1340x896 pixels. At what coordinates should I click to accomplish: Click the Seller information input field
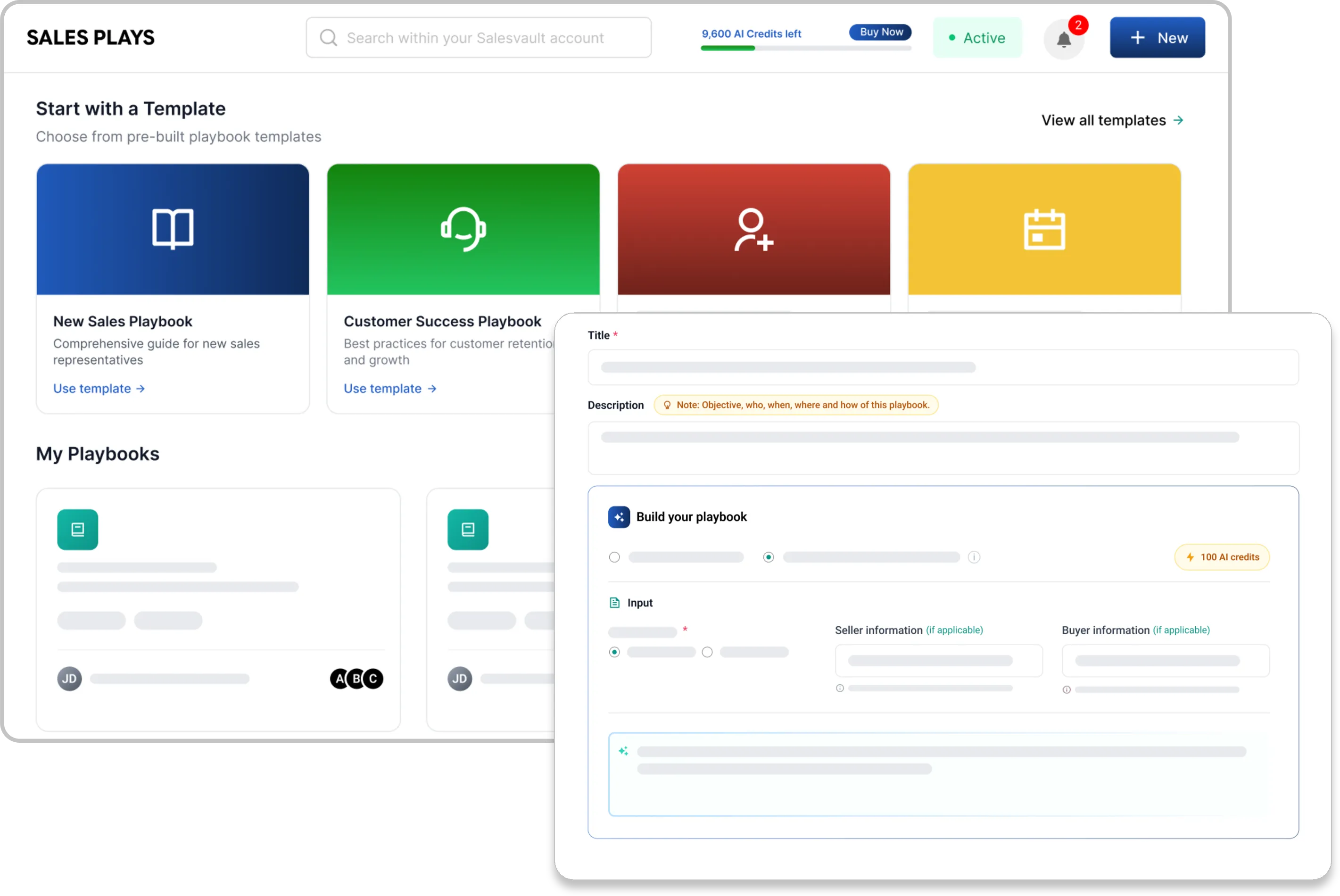point(938,661)
